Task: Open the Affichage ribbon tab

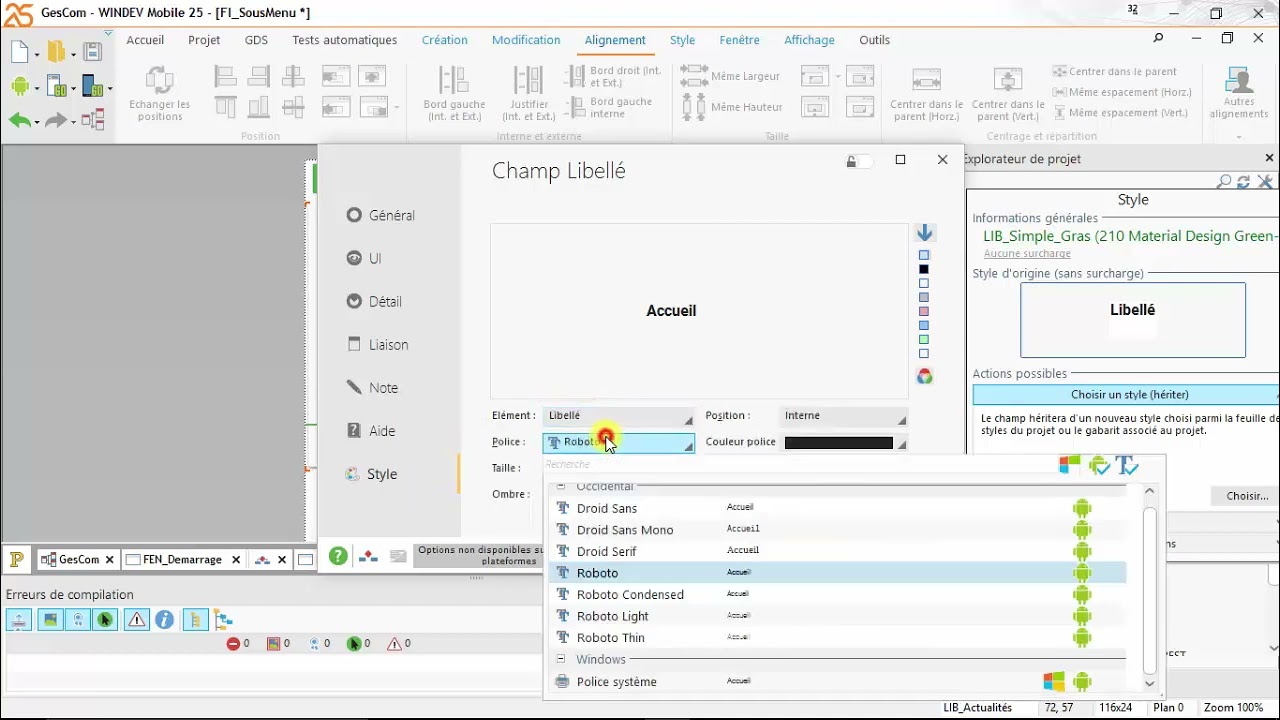Action: coord(809,40)
